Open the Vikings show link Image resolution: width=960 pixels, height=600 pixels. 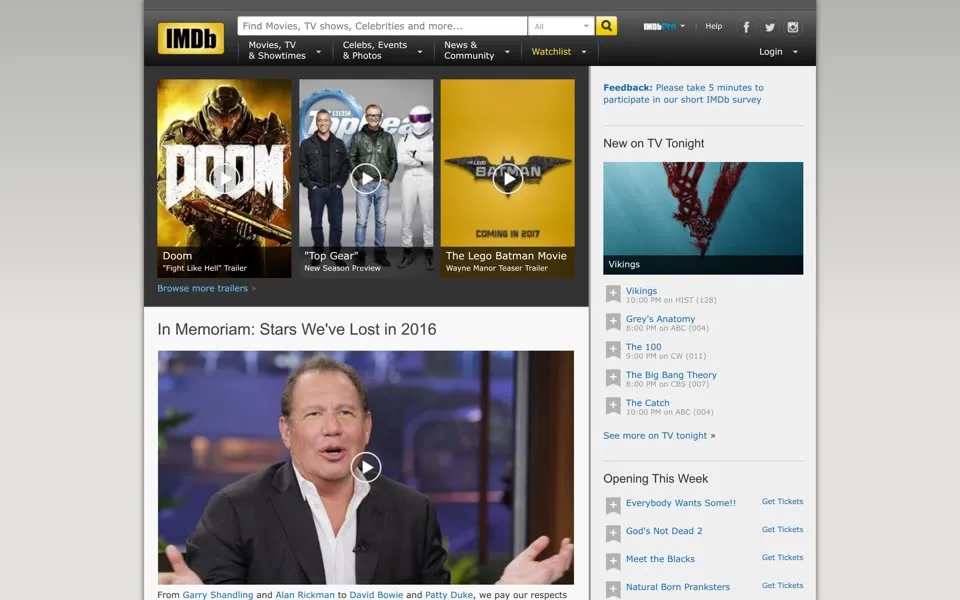click(641, 291)
